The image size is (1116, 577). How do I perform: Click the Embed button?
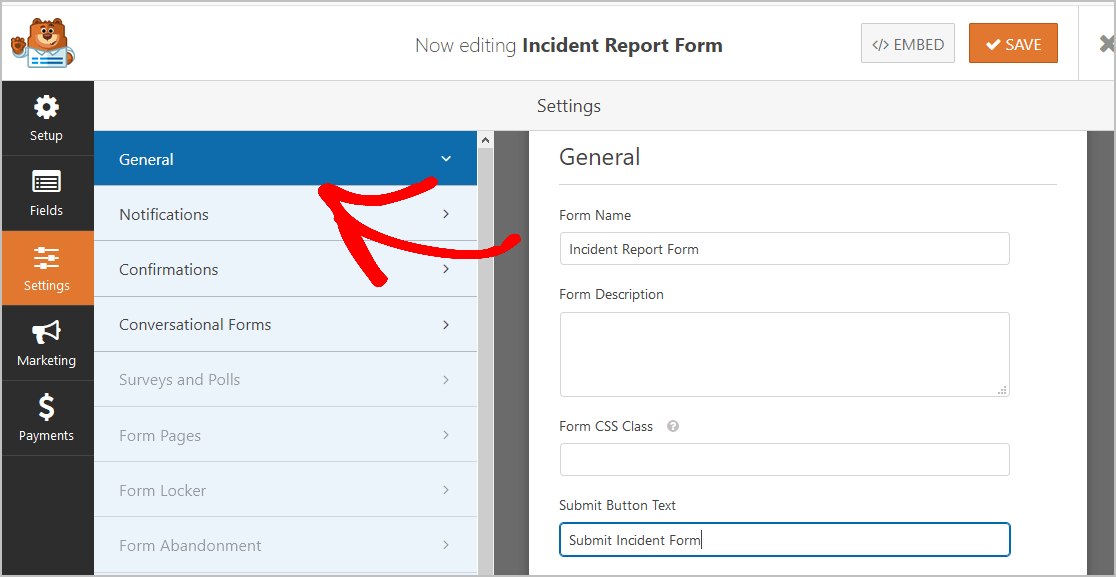pos(907,44)
